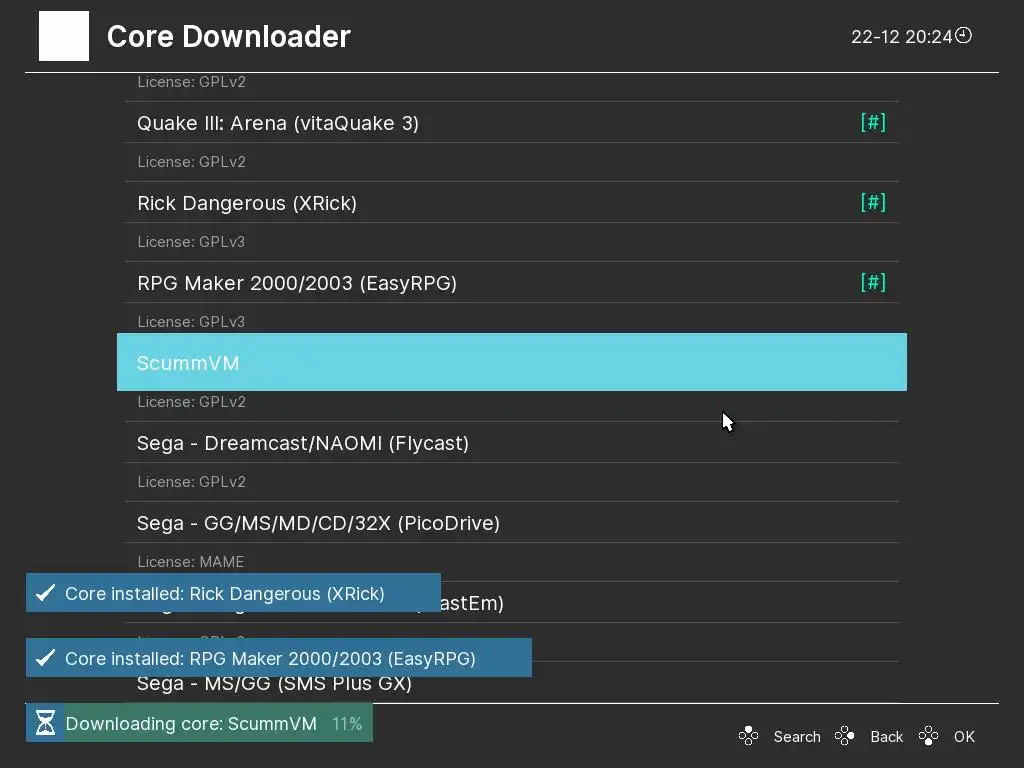
Task: Click License: GPLv3 under Rick Dangerous
Action: (191, 242)
